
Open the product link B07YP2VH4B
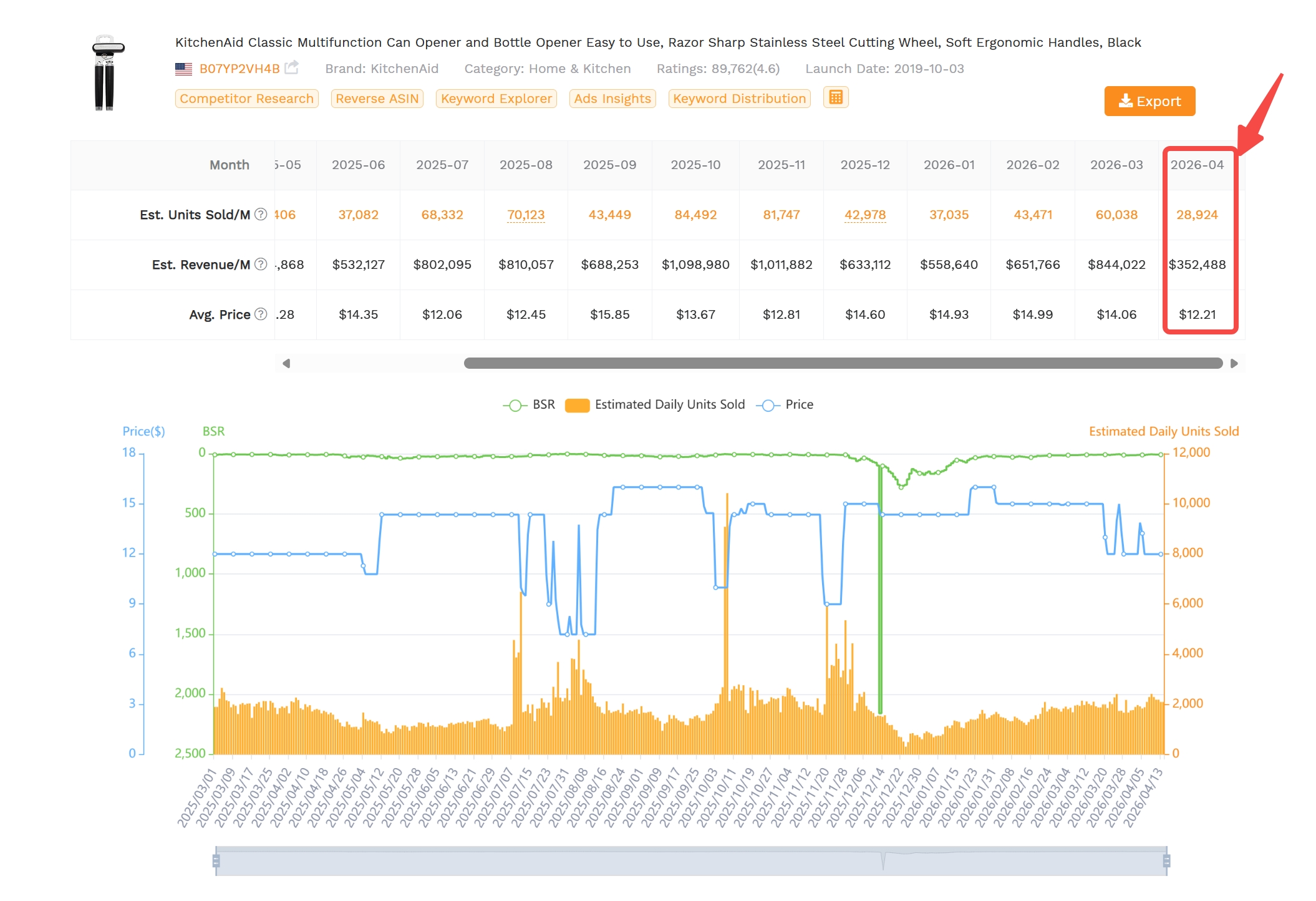pos(239,69)
